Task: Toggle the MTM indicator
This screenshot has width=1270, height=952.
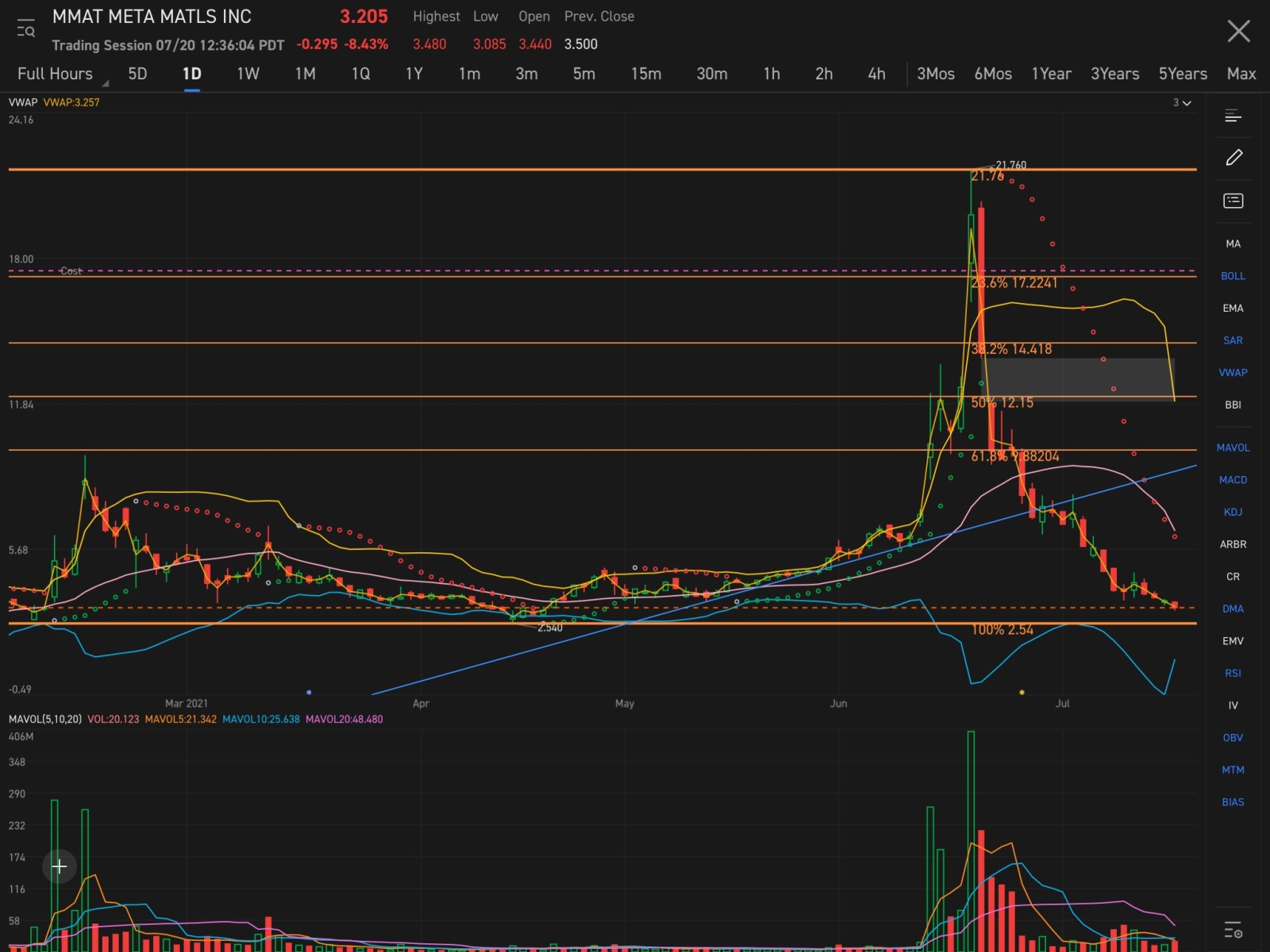Action: point(1233,770)
